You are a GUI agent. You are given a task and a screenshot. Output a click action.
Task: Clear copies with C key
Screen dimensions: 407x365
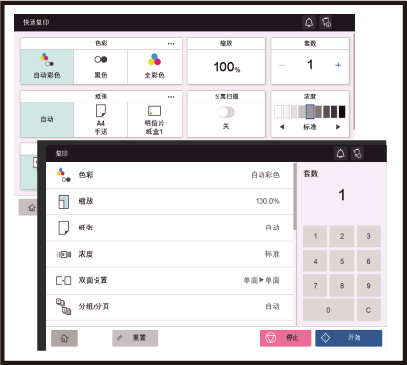(x=368, y=310)
